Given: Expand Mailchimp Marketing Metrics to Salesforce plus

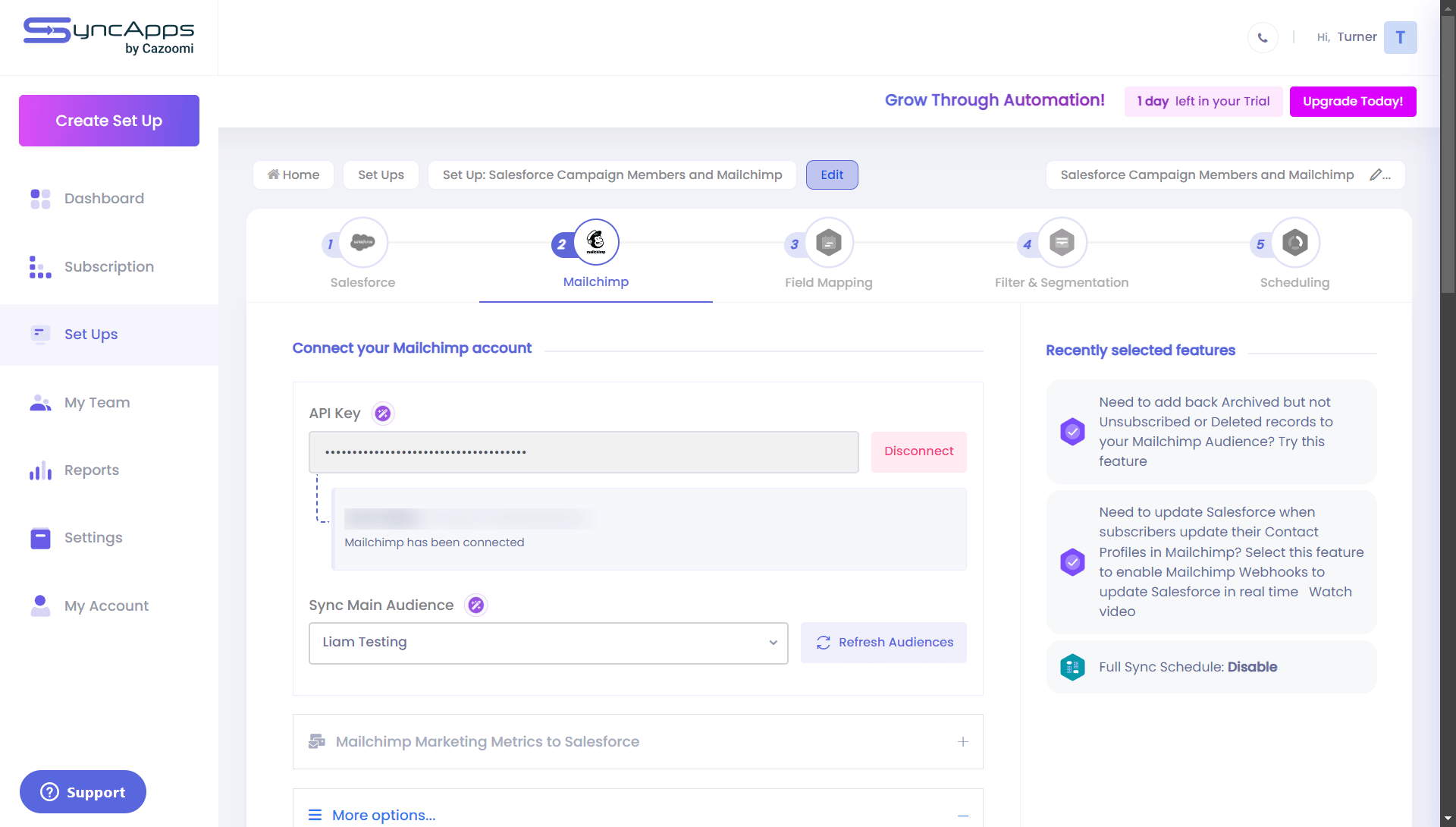Looking at the screenshot, I should point(963,742).
